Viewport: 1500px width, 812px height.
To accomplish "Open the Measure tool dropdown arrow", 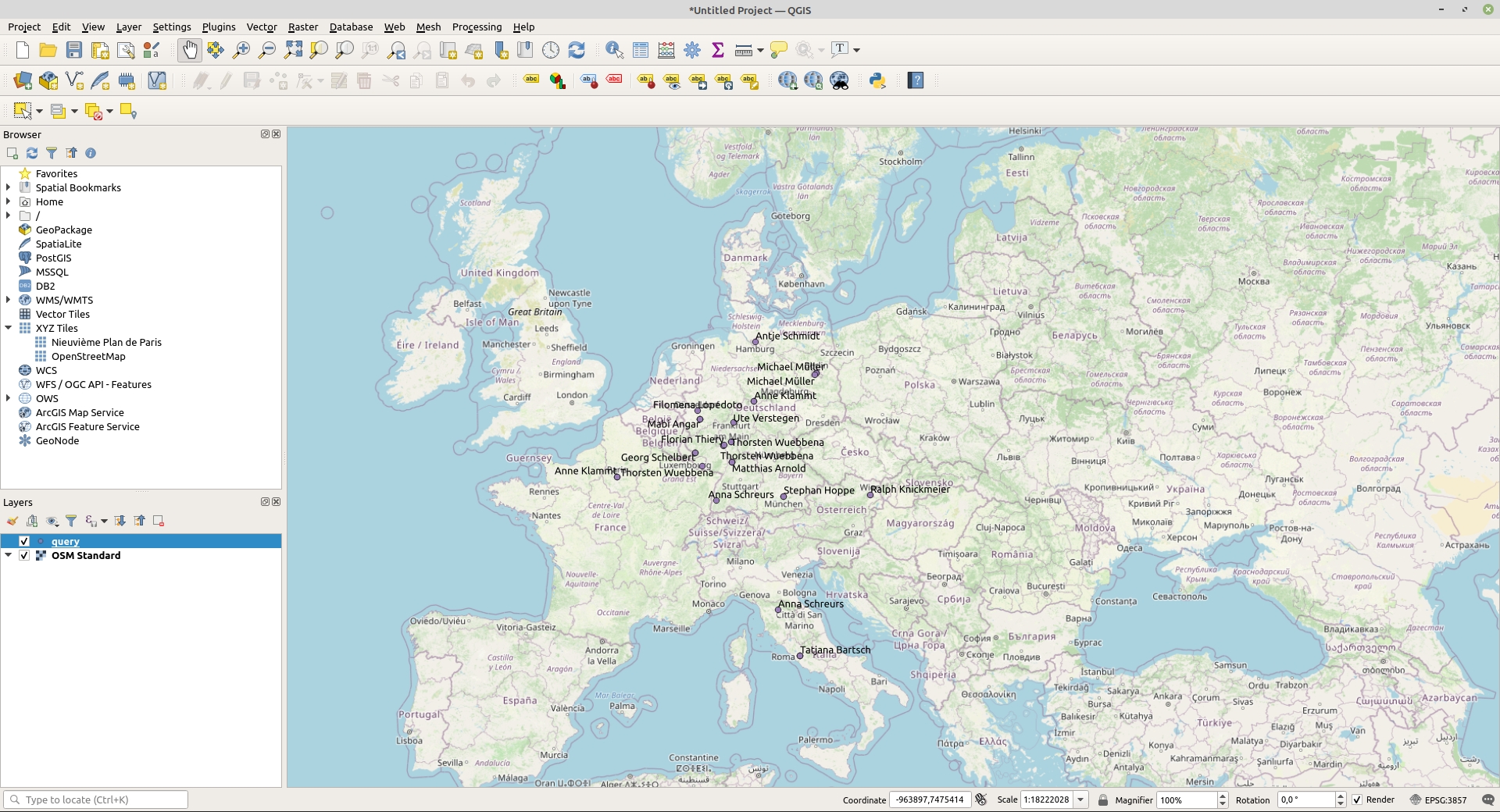I will [x=760, y=51].
